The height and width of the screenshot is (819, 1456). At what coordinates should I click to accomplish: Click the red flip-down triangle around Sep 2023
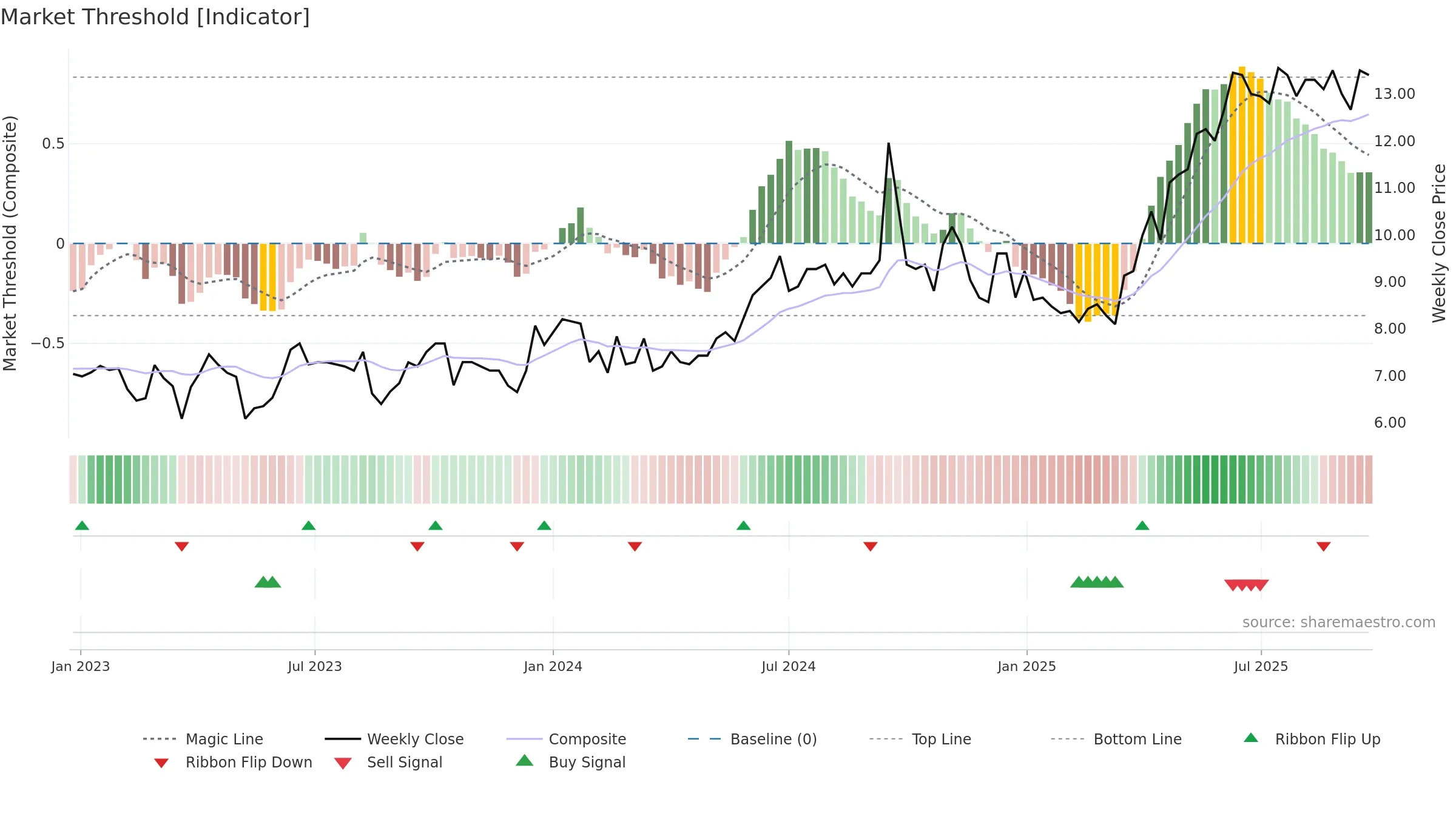(417, 547)
